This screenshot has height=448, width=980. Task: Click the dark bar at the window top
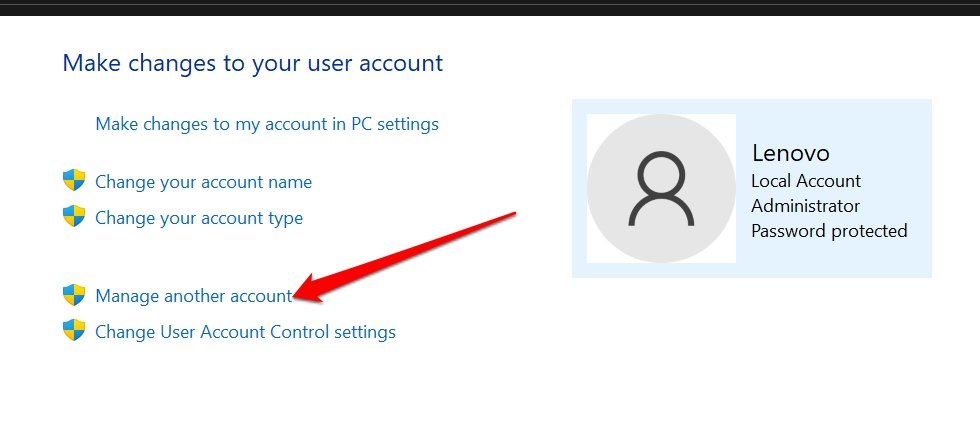pyautogui.click(x=490, y=7)
